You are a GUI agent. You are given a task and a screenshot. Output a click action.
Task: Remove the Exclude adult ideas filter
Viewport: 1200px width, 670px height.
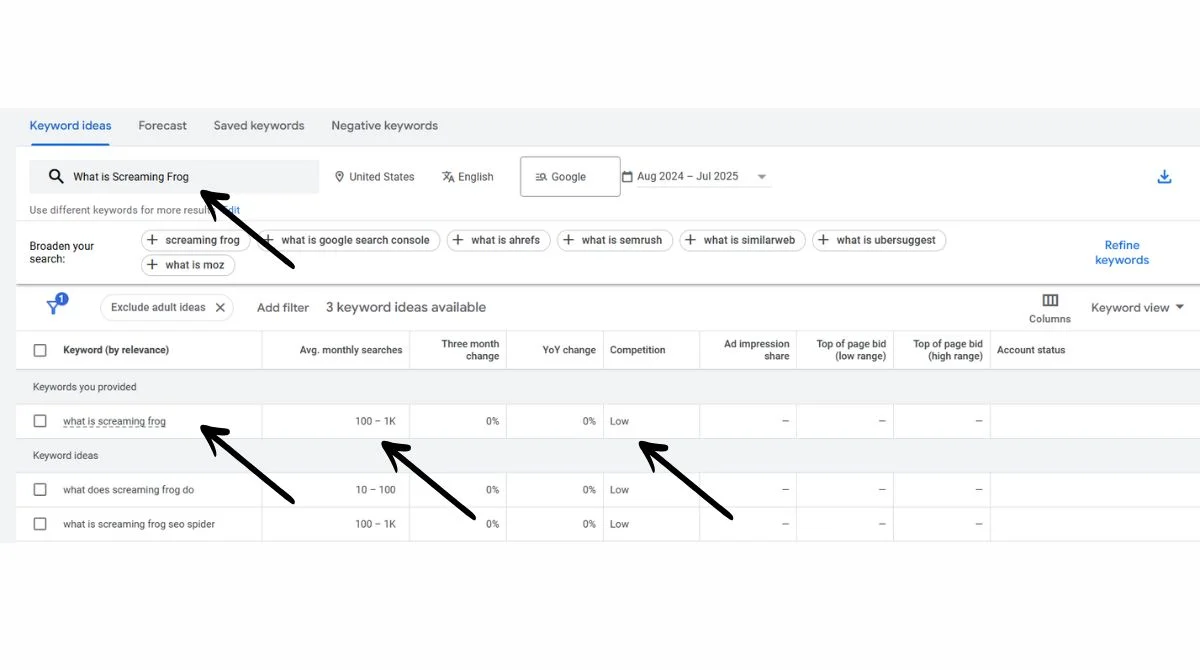coord(220,307)
